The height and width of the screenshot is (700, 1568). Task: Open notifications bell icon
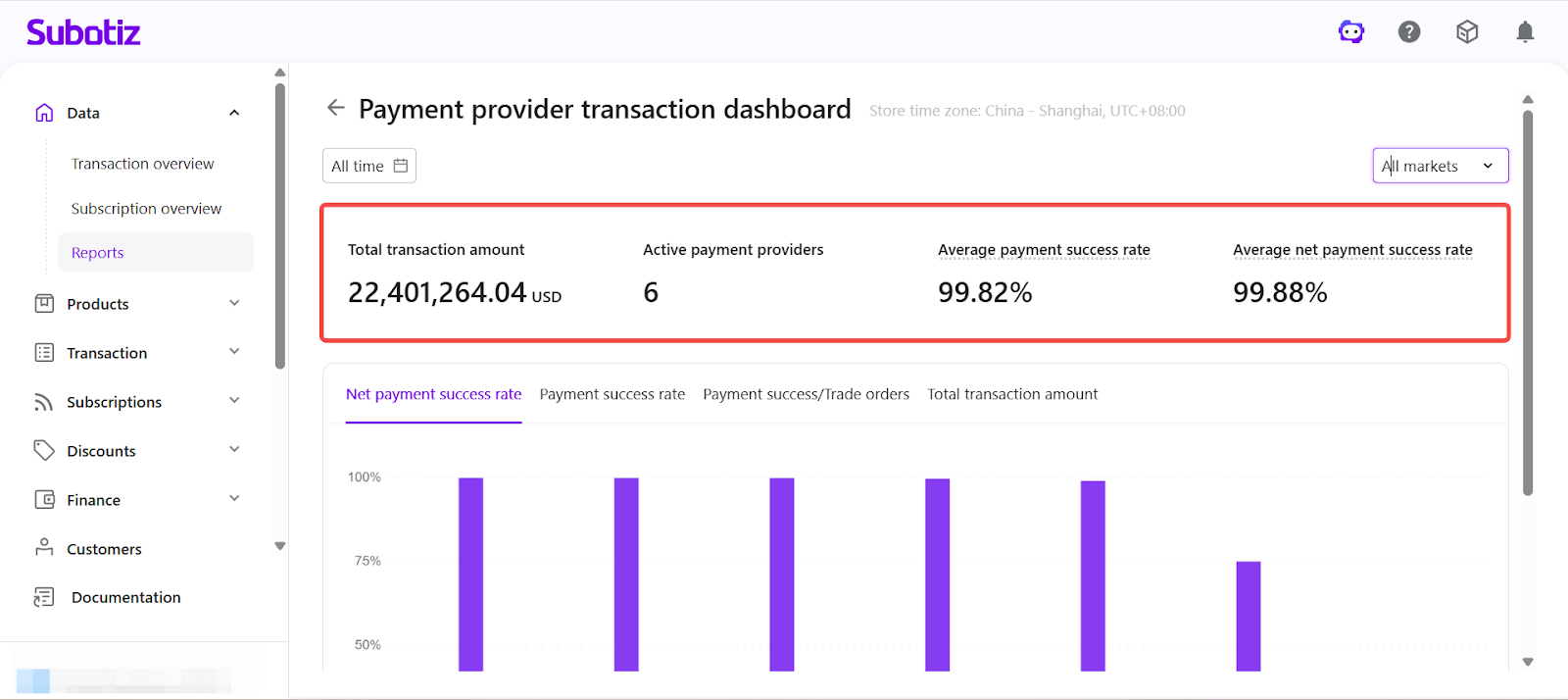(1525, 32)
